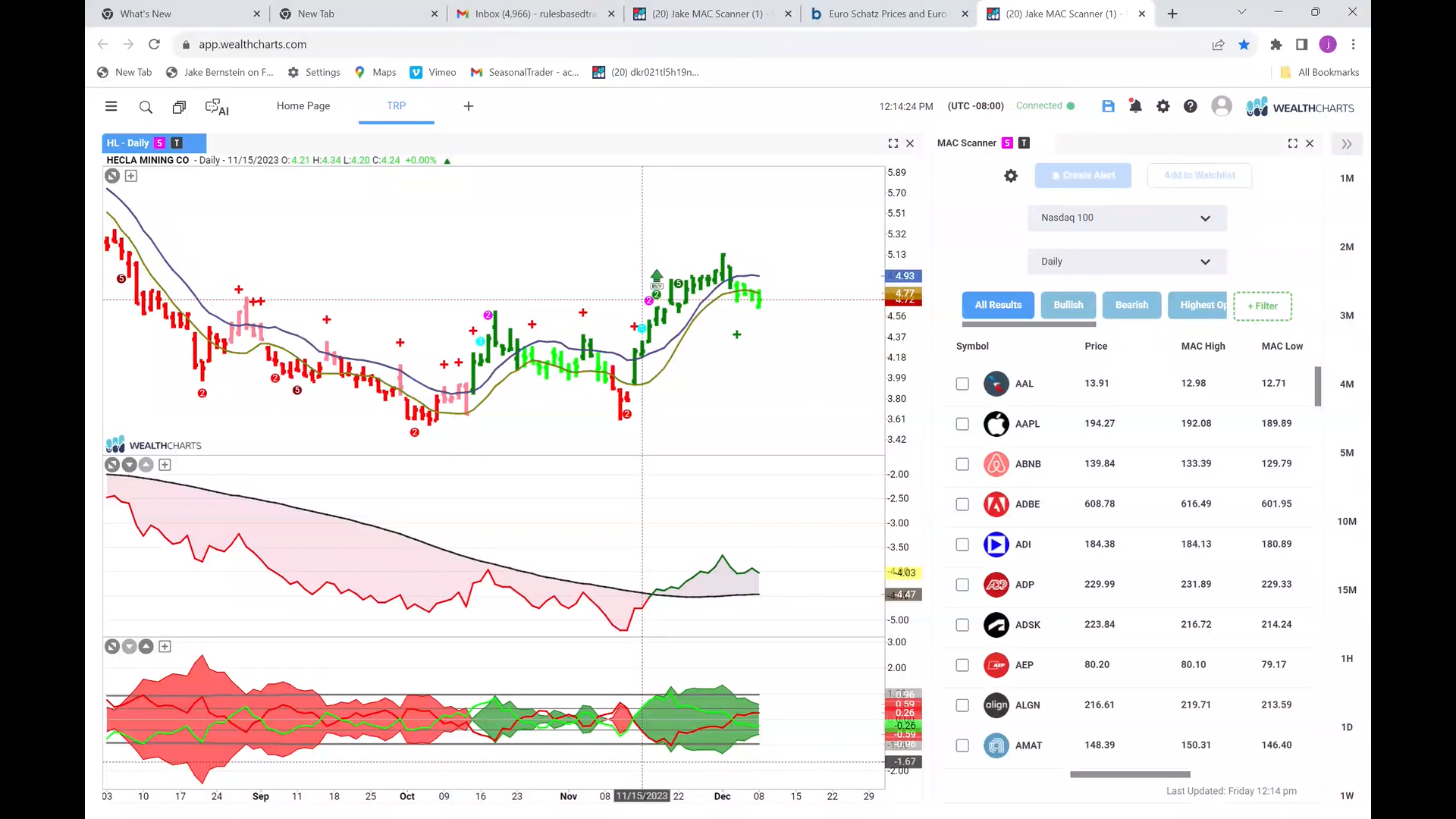Open browser extensions puzzle icon
Viewport: 1456px width, 819px height.
(x=1276, y=45)
